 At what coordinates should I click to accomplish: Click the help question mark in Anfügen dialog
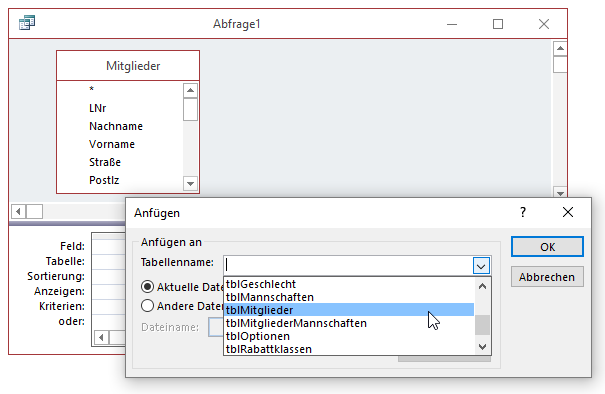click(x=523, y=212)
